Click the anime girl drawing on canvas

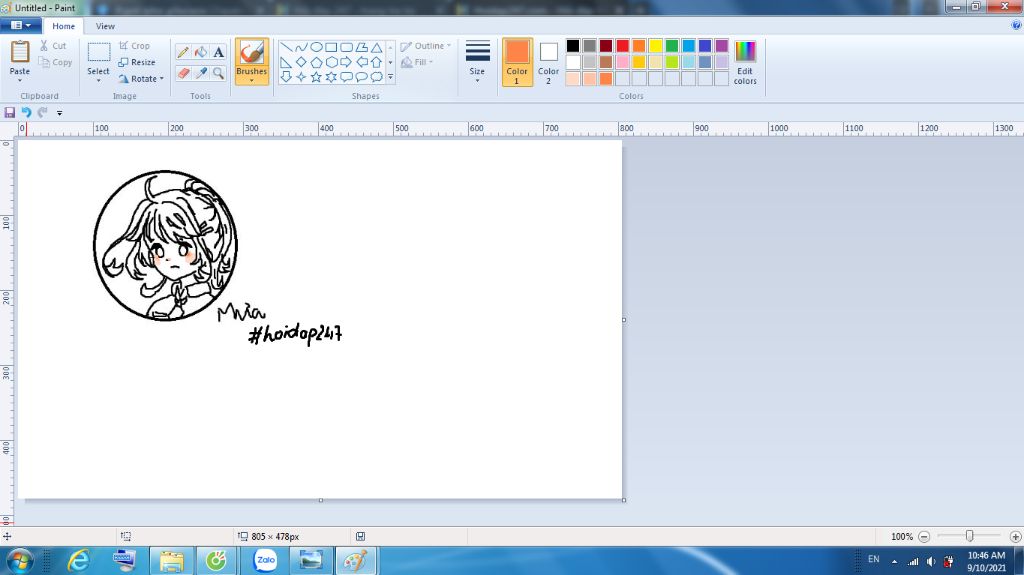click(165, 246)
